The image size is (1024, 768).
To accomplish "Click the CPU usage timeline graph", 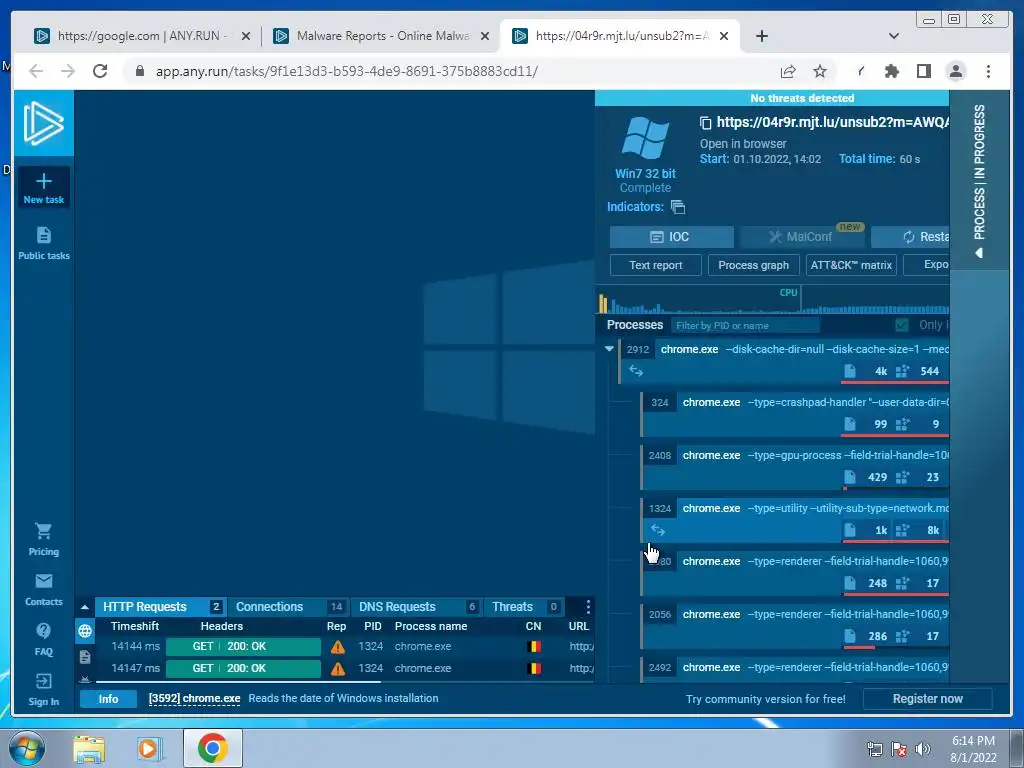I will click(x=773, y=300).
